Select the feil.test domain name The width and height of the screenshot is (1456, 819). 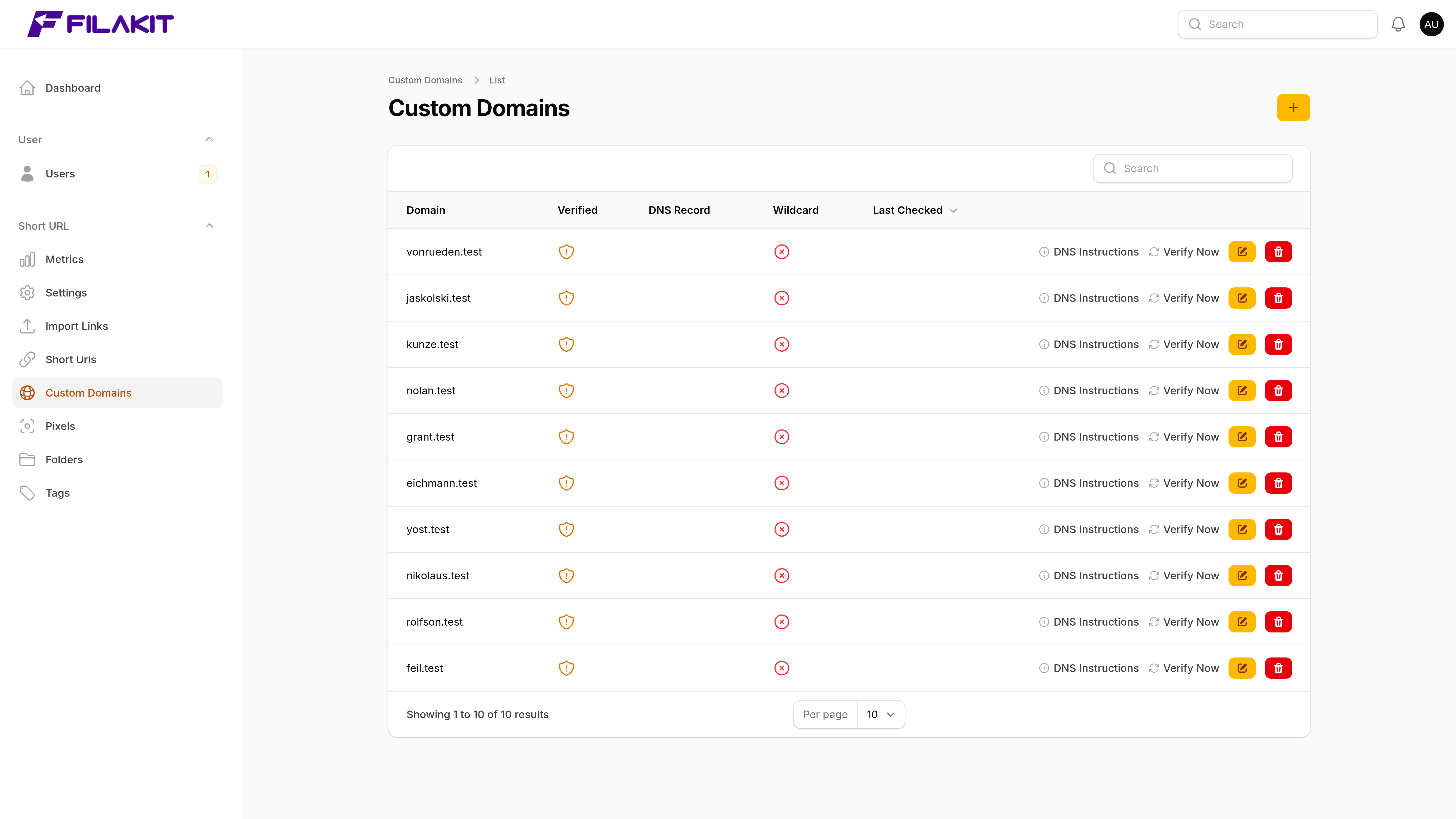pos(424,668)
